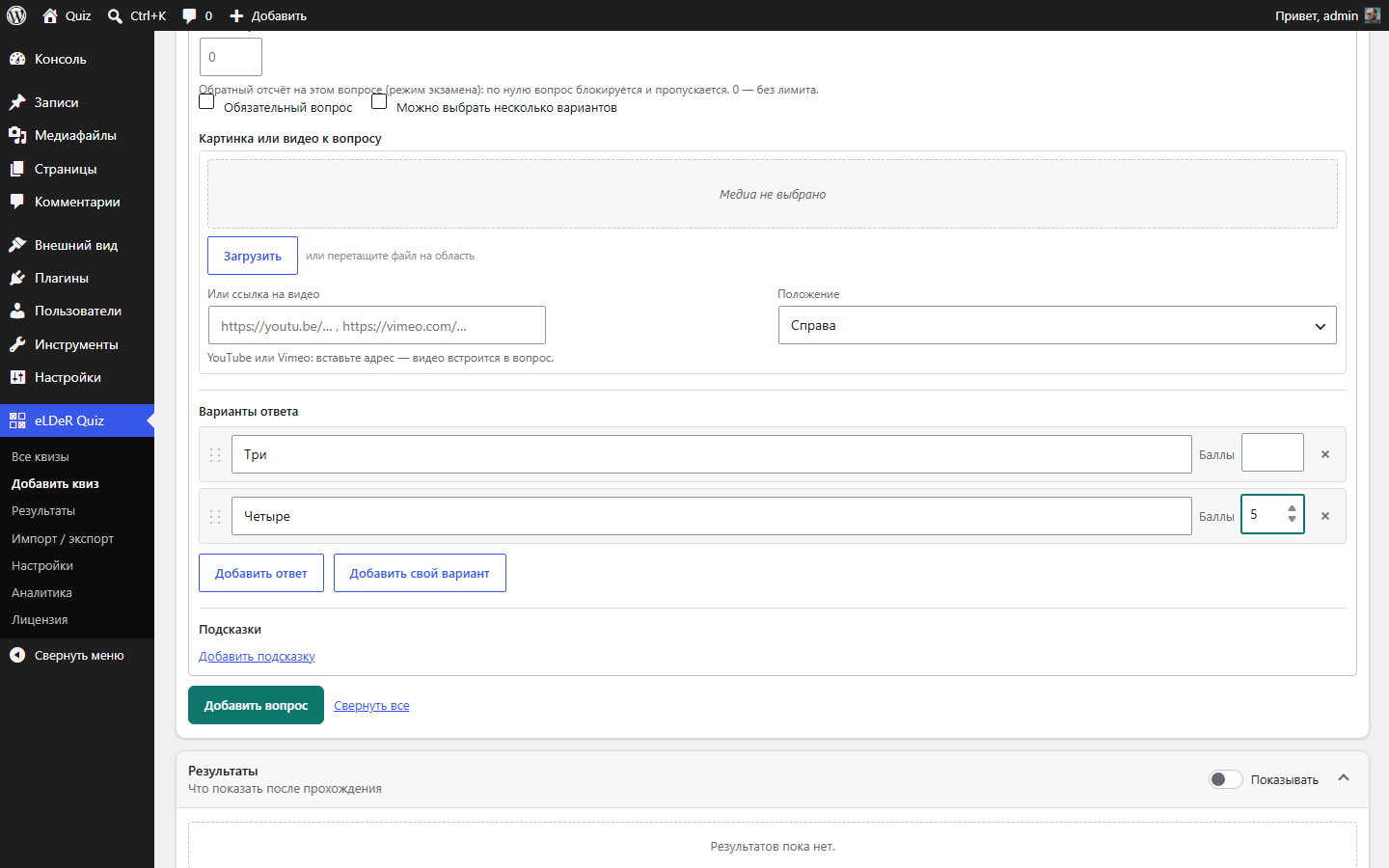Remove answer Четыре with its X

coord(1325,516)
